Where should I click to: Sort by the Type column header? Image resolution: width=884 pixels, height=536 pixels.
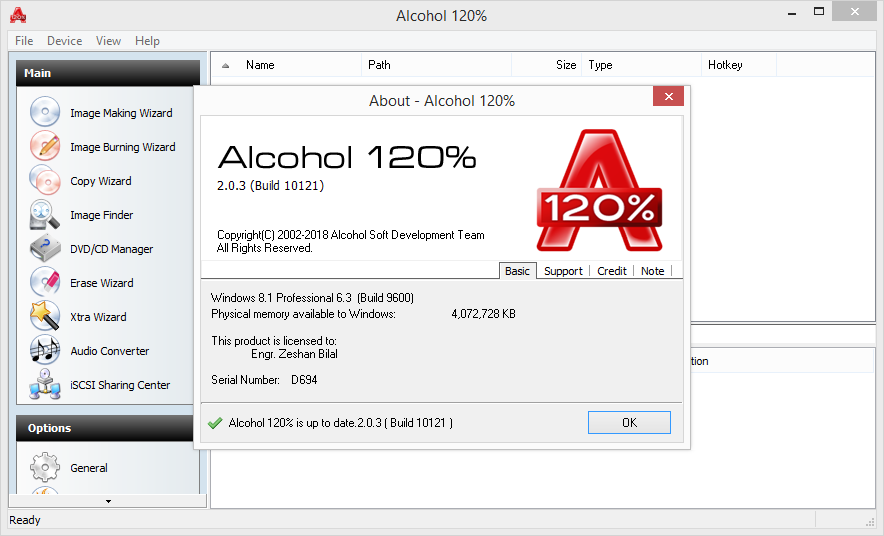[x=641, y=65]
